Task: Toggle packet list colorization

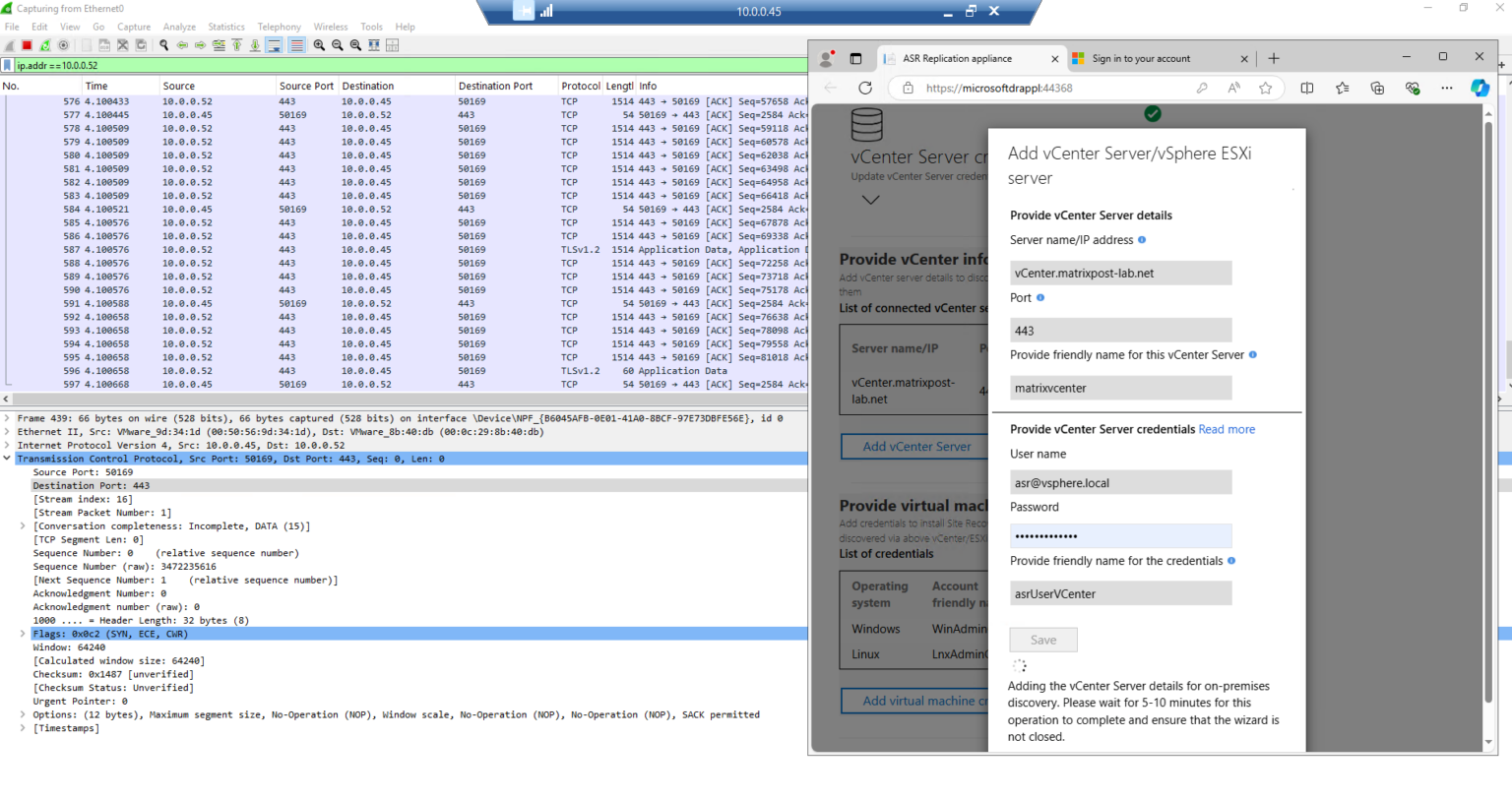Action: point(295,45)
